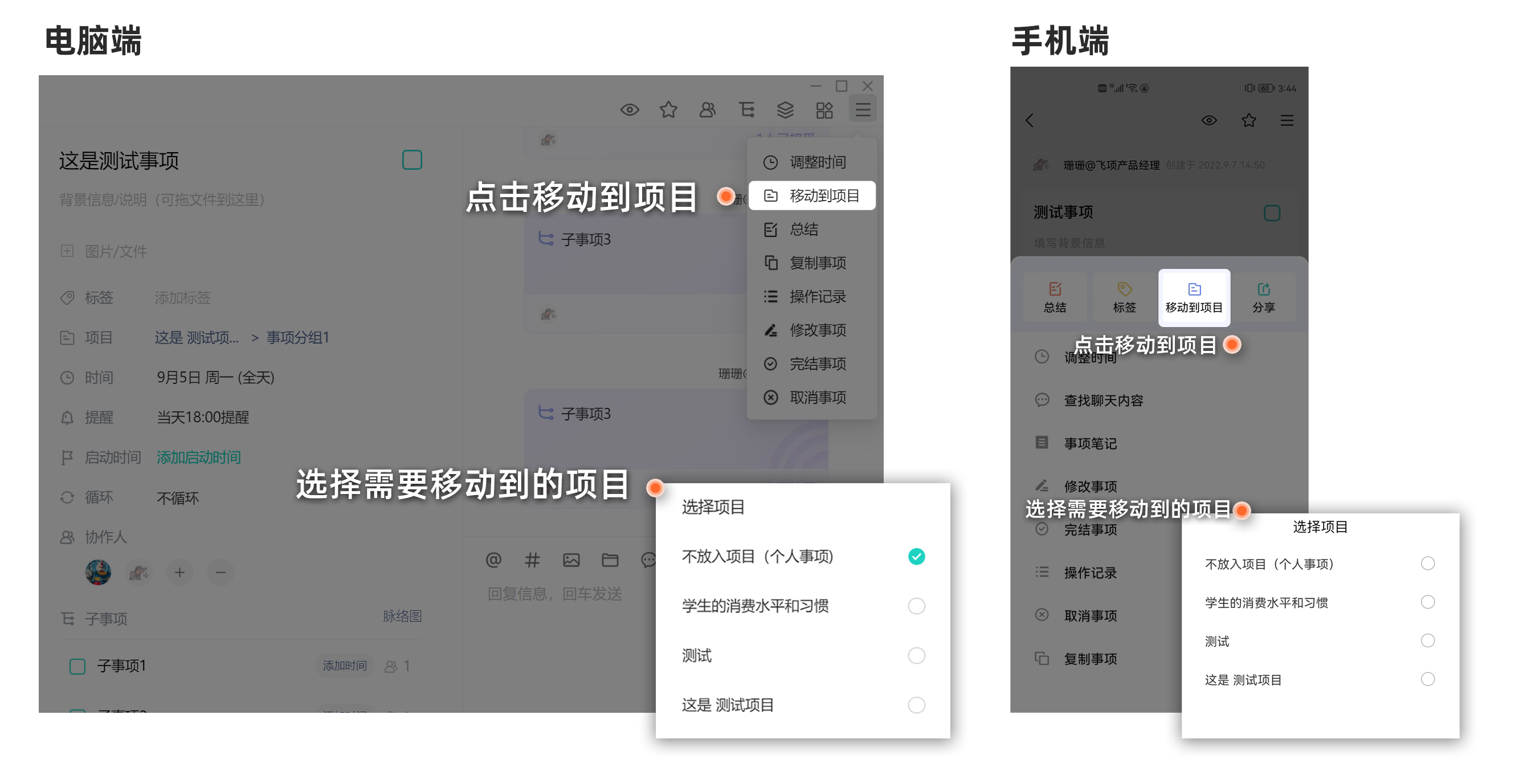
Task: Open the 脉络图 link beside 子事项
Action: click(402, 616)
